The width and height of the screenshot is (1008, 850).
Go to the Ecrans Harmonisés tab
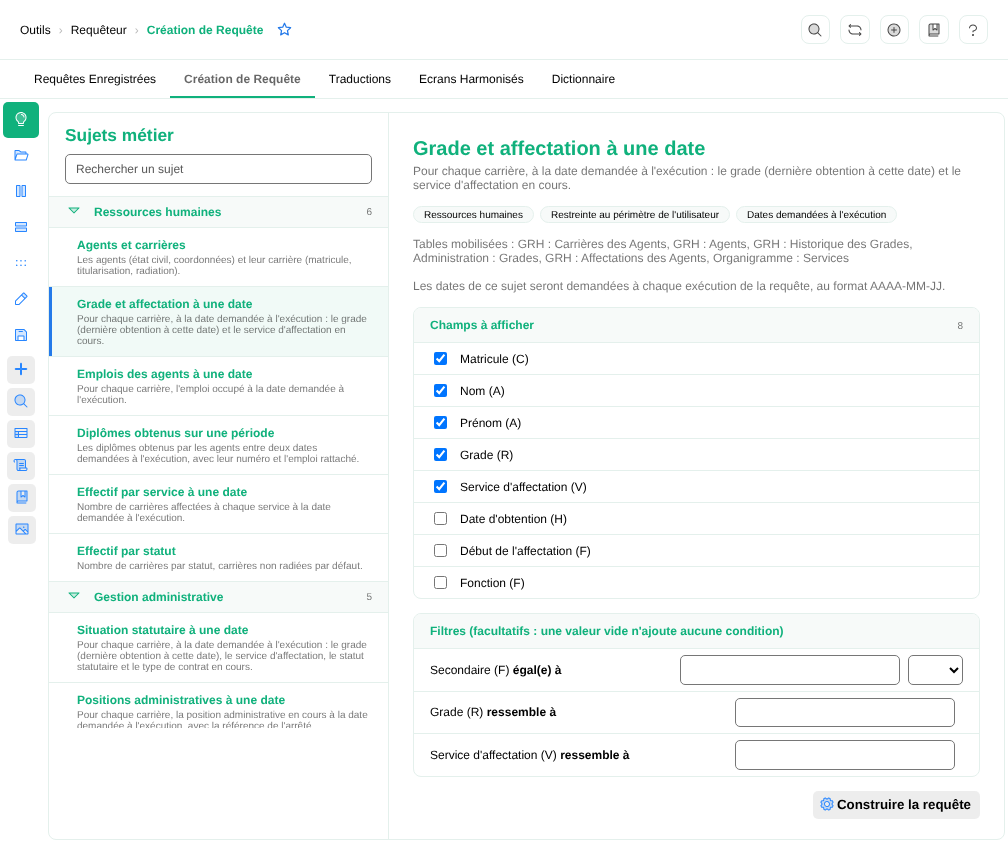pyautogui.click(x=471, y=79)
